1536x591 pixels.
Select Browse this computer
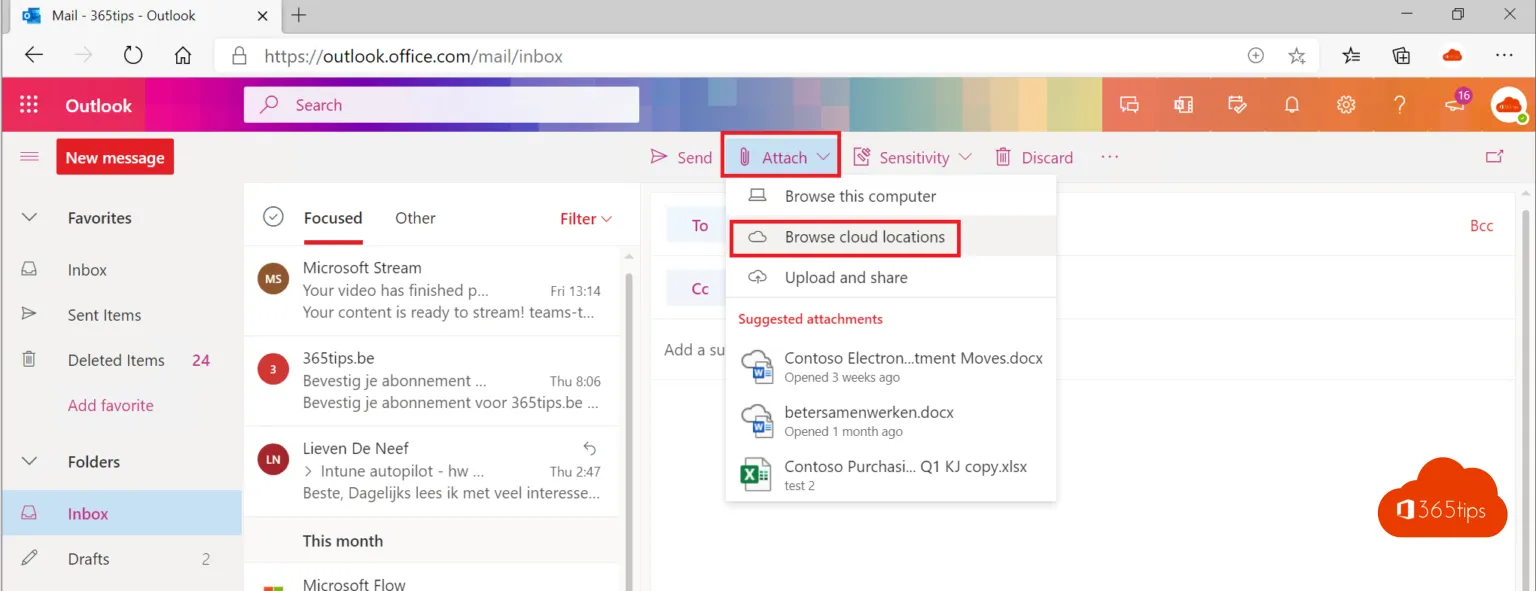click(891, 196)
